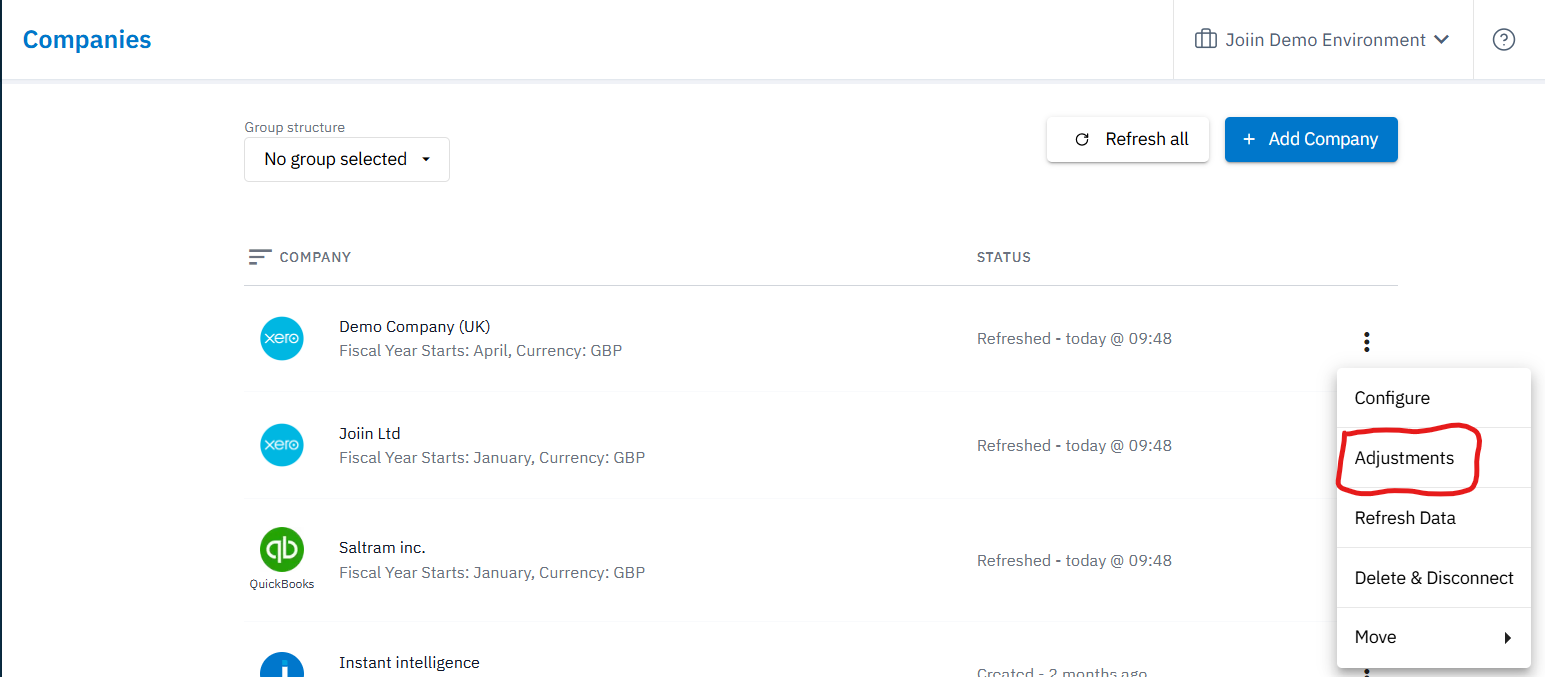Image resolution: width=1545 pixels, height=677 pixels.
Task: Click the refresh icon in Refresh all
Action: pos(1081,140)
